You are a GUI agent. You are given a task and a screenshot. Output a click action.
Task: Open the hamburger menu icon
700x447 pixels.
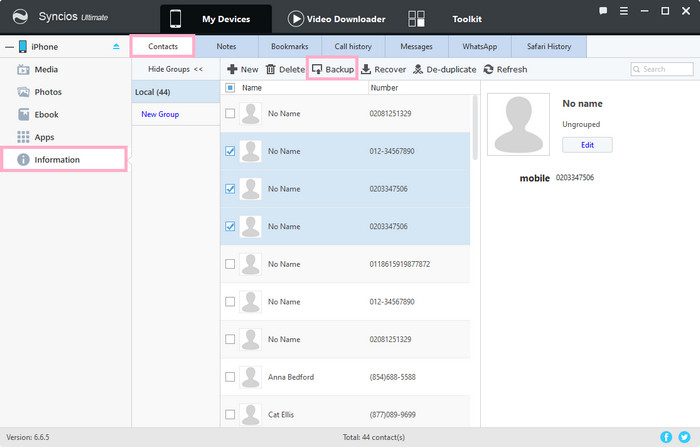624,11
